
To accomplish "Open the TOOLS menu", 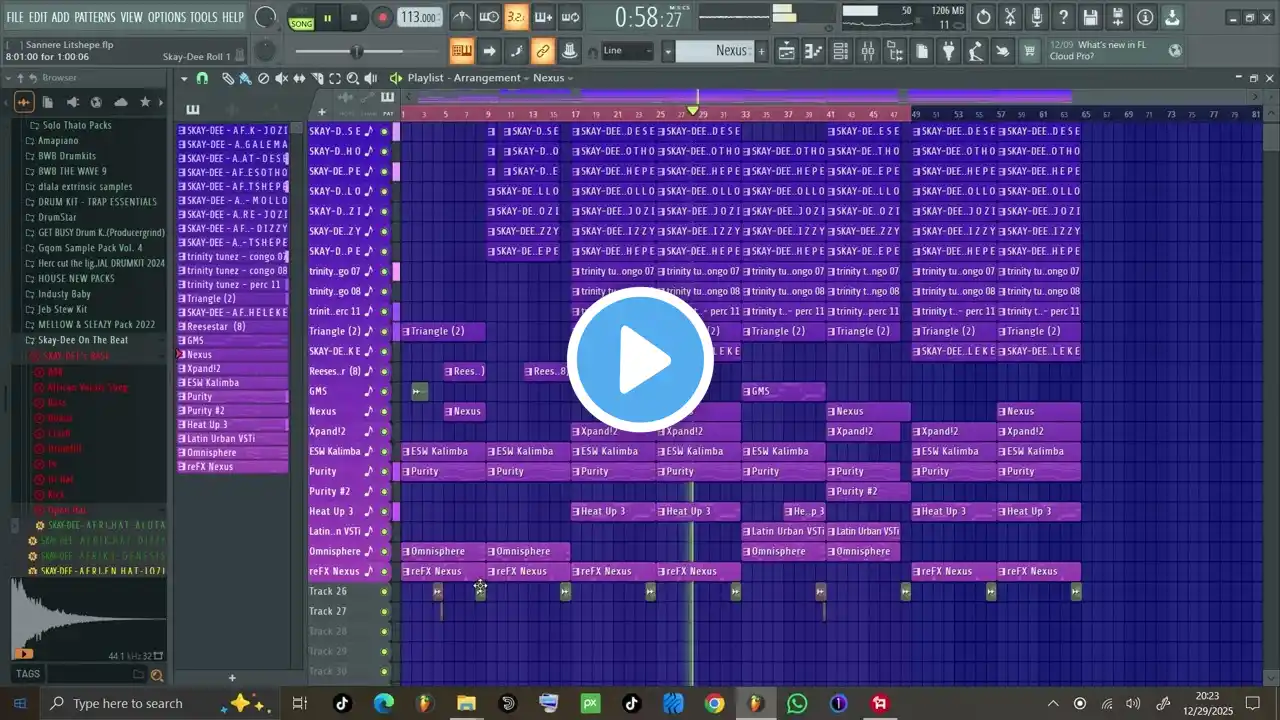I will pos(204,17).
